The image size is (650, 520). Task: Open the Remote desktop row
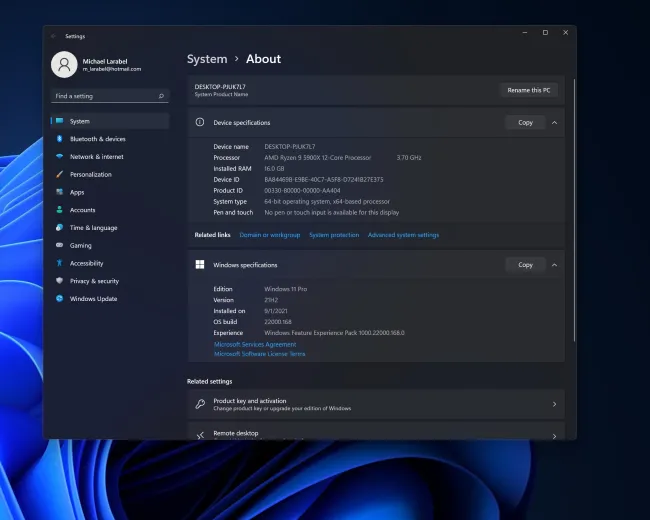[376, 432]
